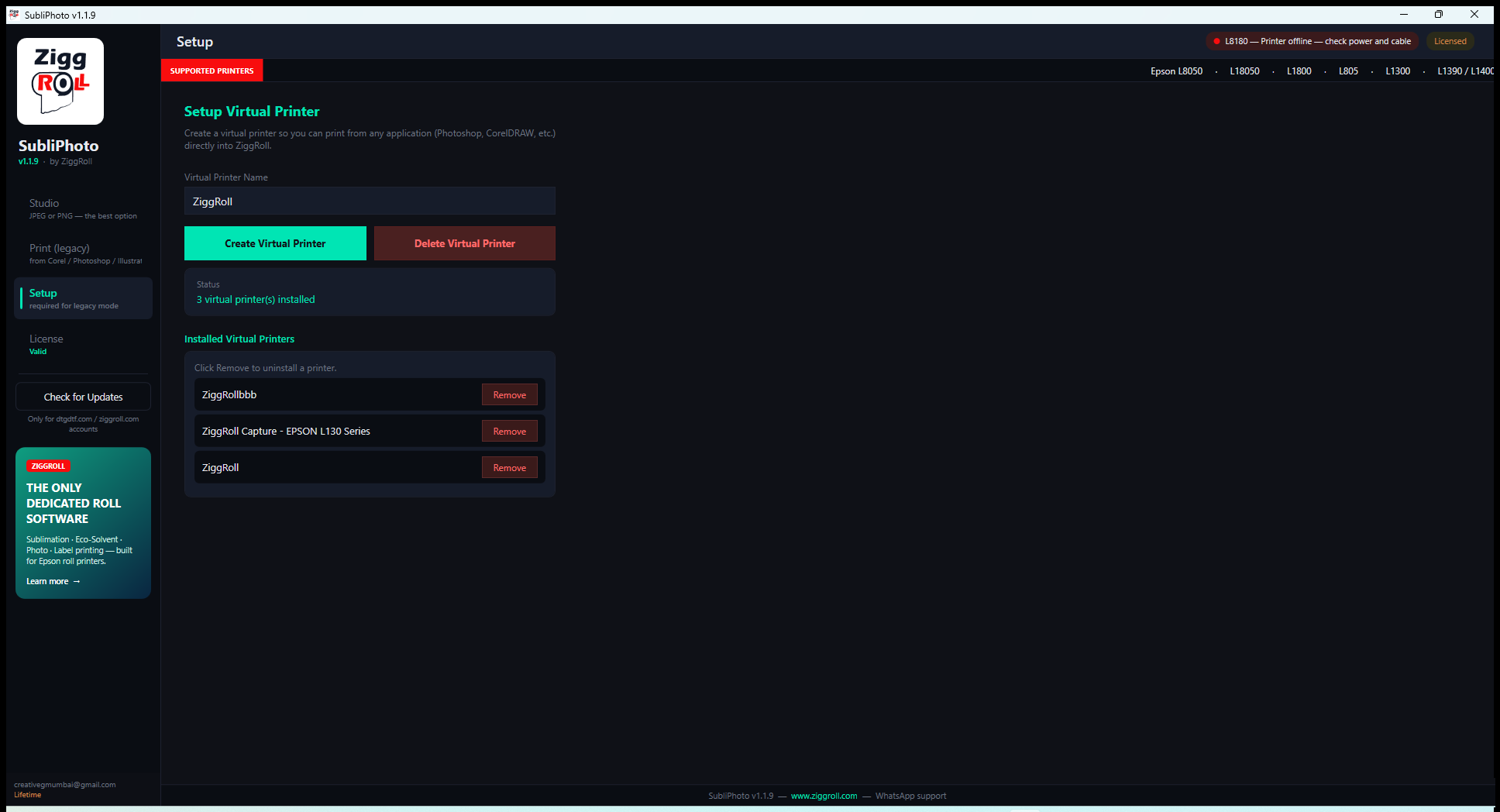Close the SubliPhoto window

point(1474,15)
